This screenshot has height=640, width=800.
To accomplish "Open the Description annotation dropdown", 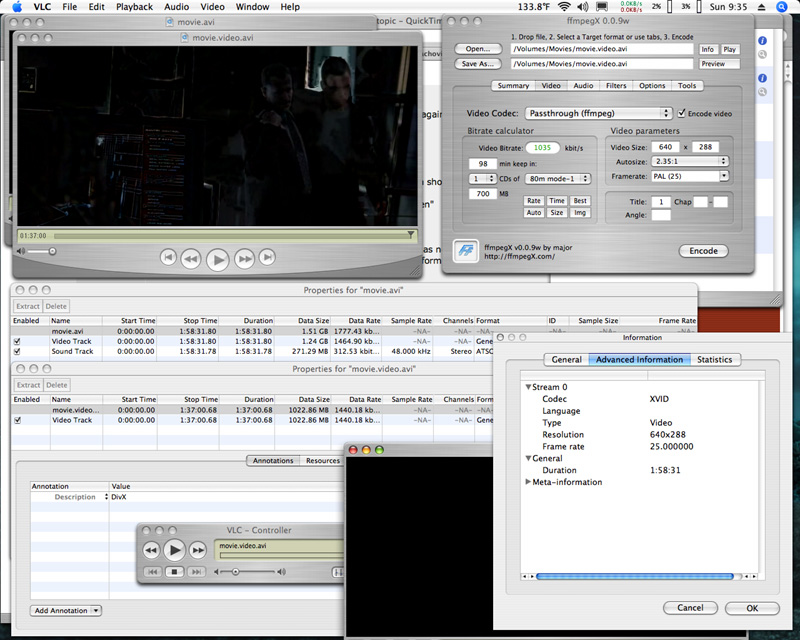I will pyautogui.click(x=107, y=497).
